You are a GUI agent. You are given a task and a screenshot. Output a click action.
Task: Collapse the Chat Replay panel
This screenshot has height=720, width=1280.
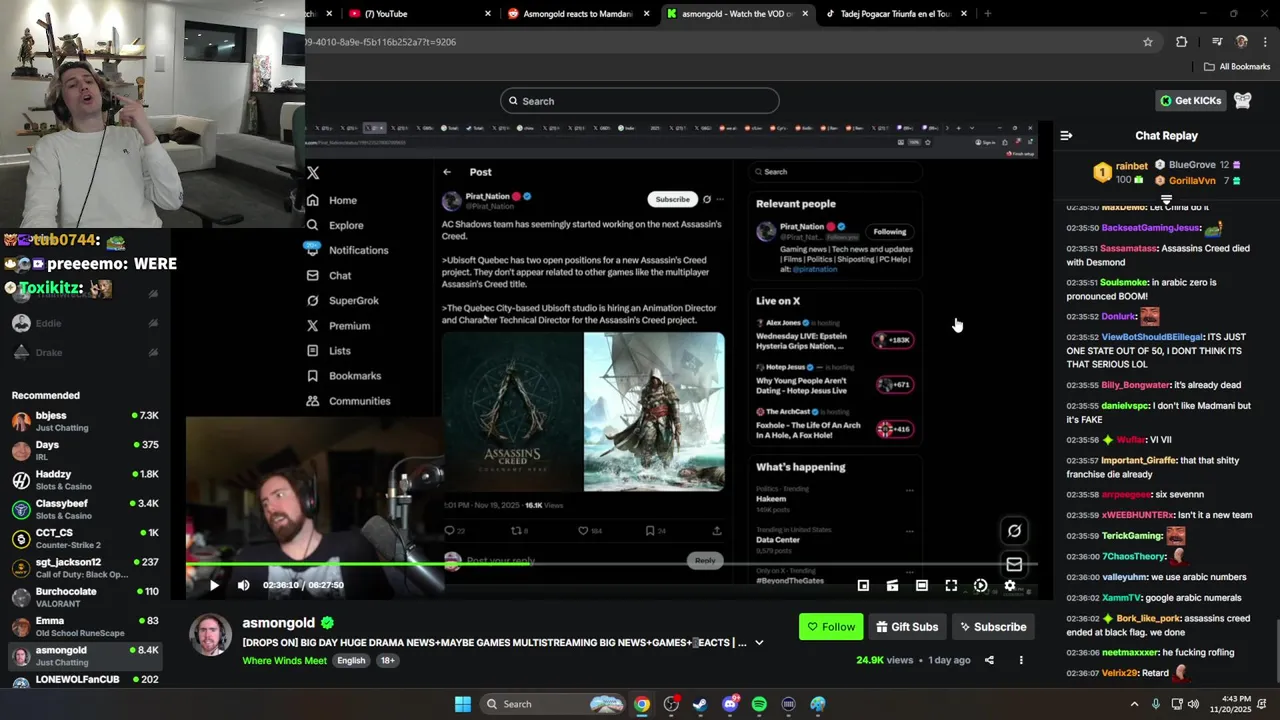pyautogui.click(x=1066, y=135)
